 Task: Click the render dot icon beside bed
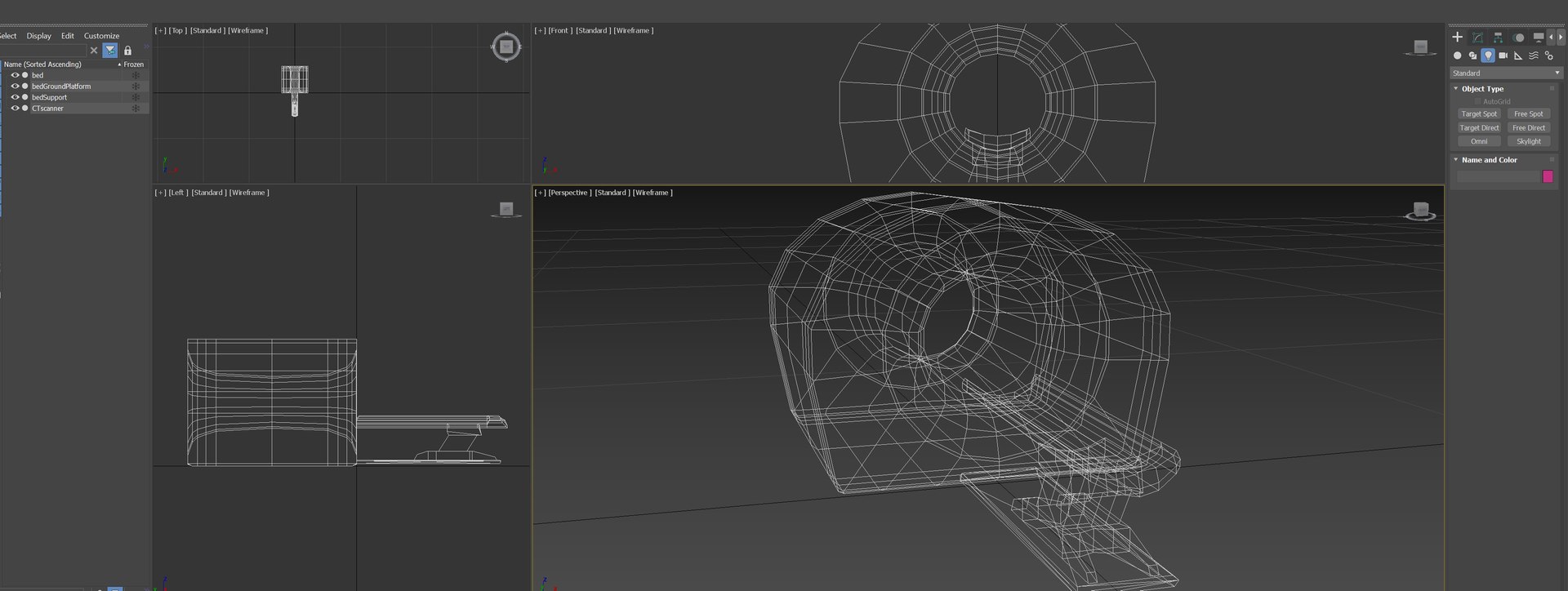tap(25, 75)
